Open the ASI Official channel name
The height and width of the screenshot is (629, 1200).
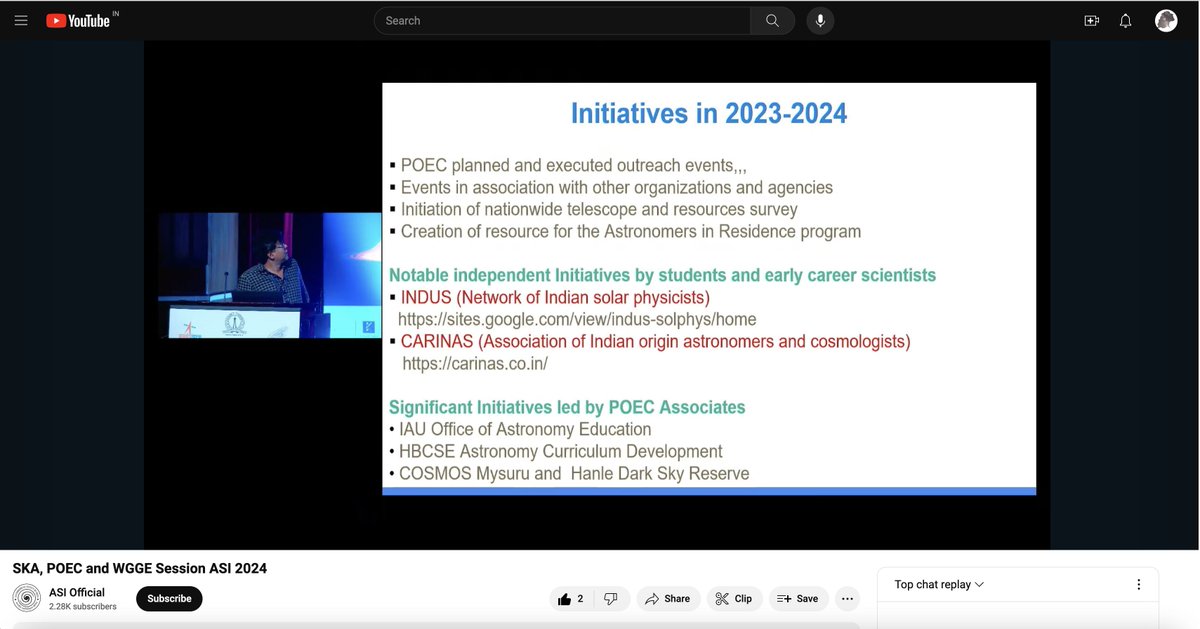77,593
